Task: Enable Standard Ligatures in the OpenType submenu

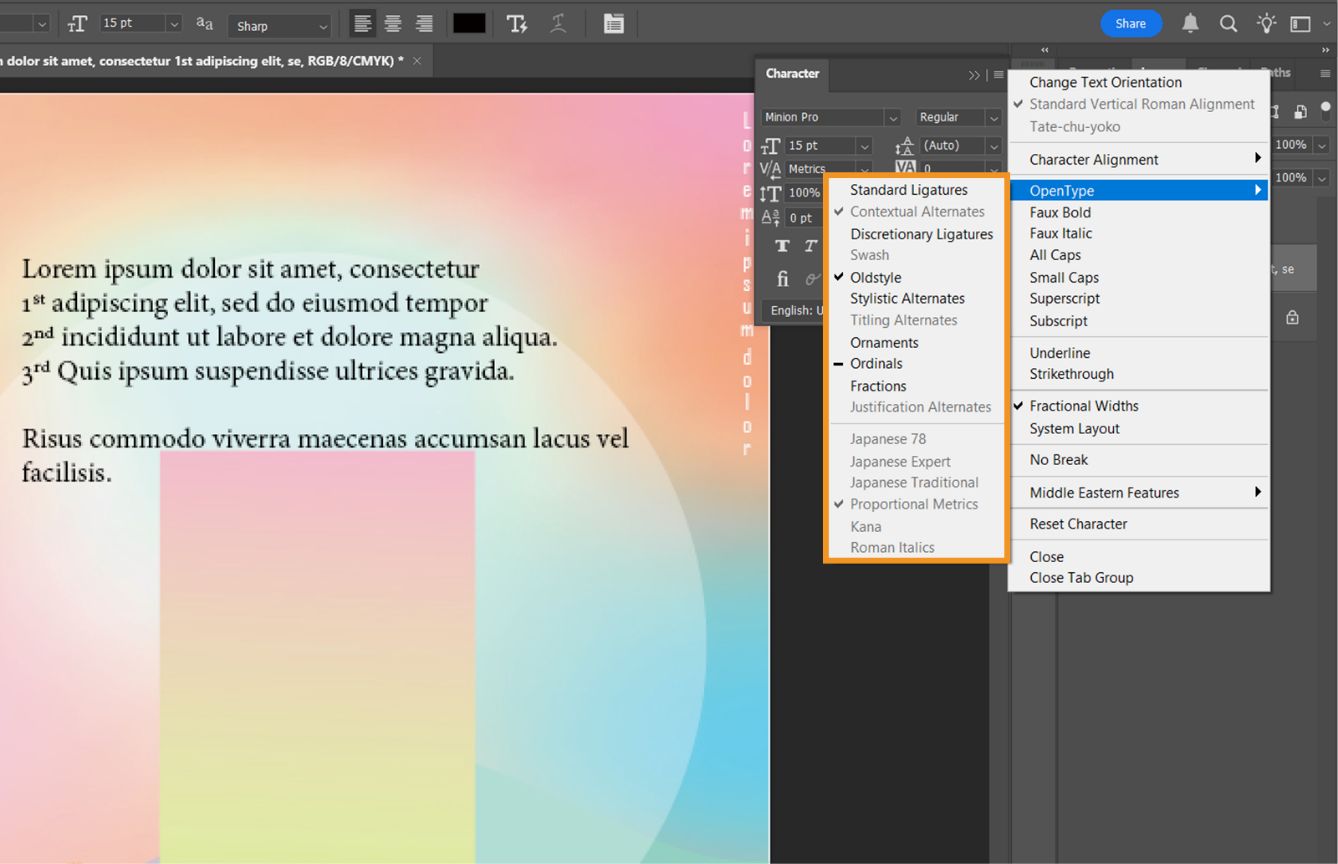Action: pos(908,189)
